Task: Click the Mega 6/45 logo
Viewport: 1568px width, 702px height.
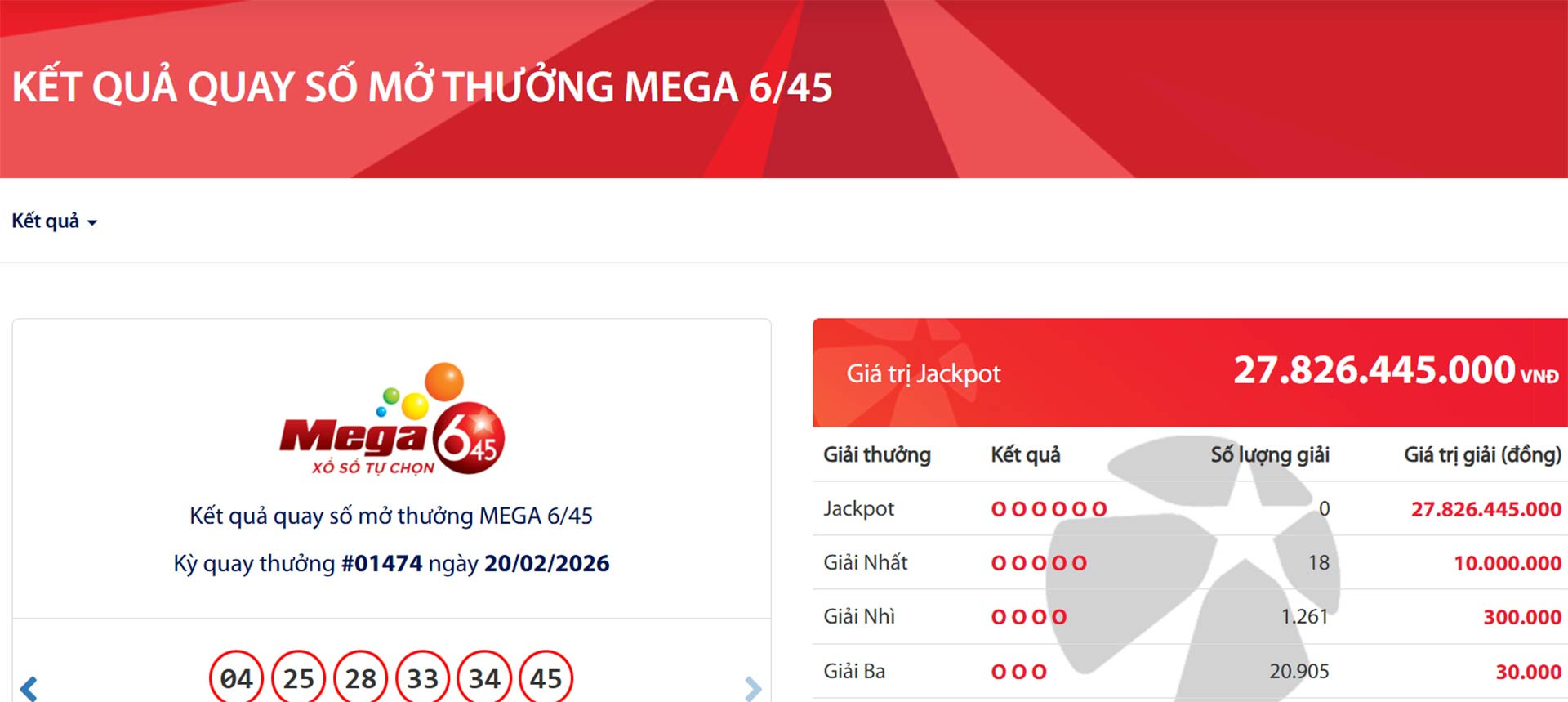Action: [x=392, y=420]
